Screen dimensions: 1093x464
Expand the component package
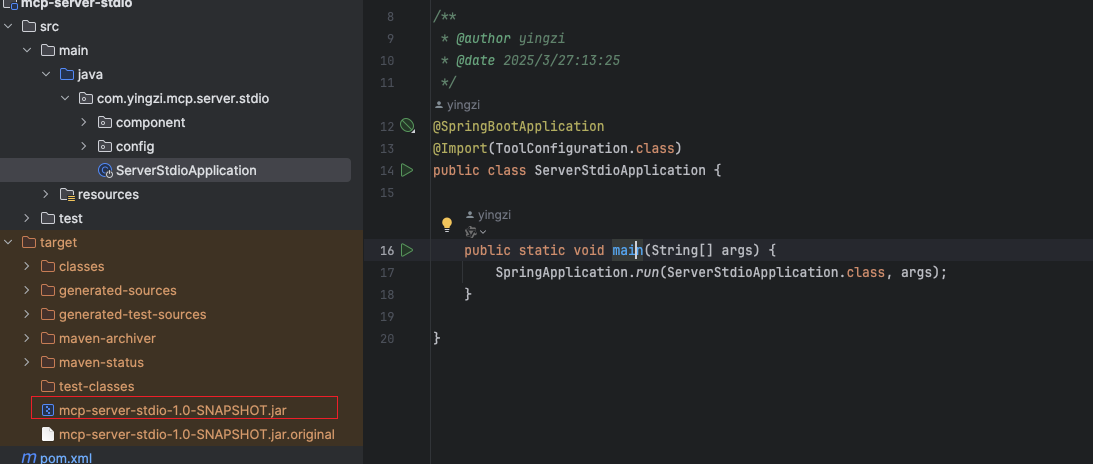click(x=84, y=122)
